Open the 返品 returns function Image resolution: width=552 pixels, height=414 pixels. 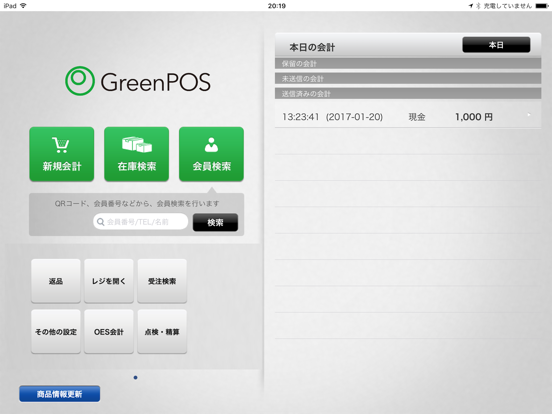pyautogui.click(x=56, y=281)
